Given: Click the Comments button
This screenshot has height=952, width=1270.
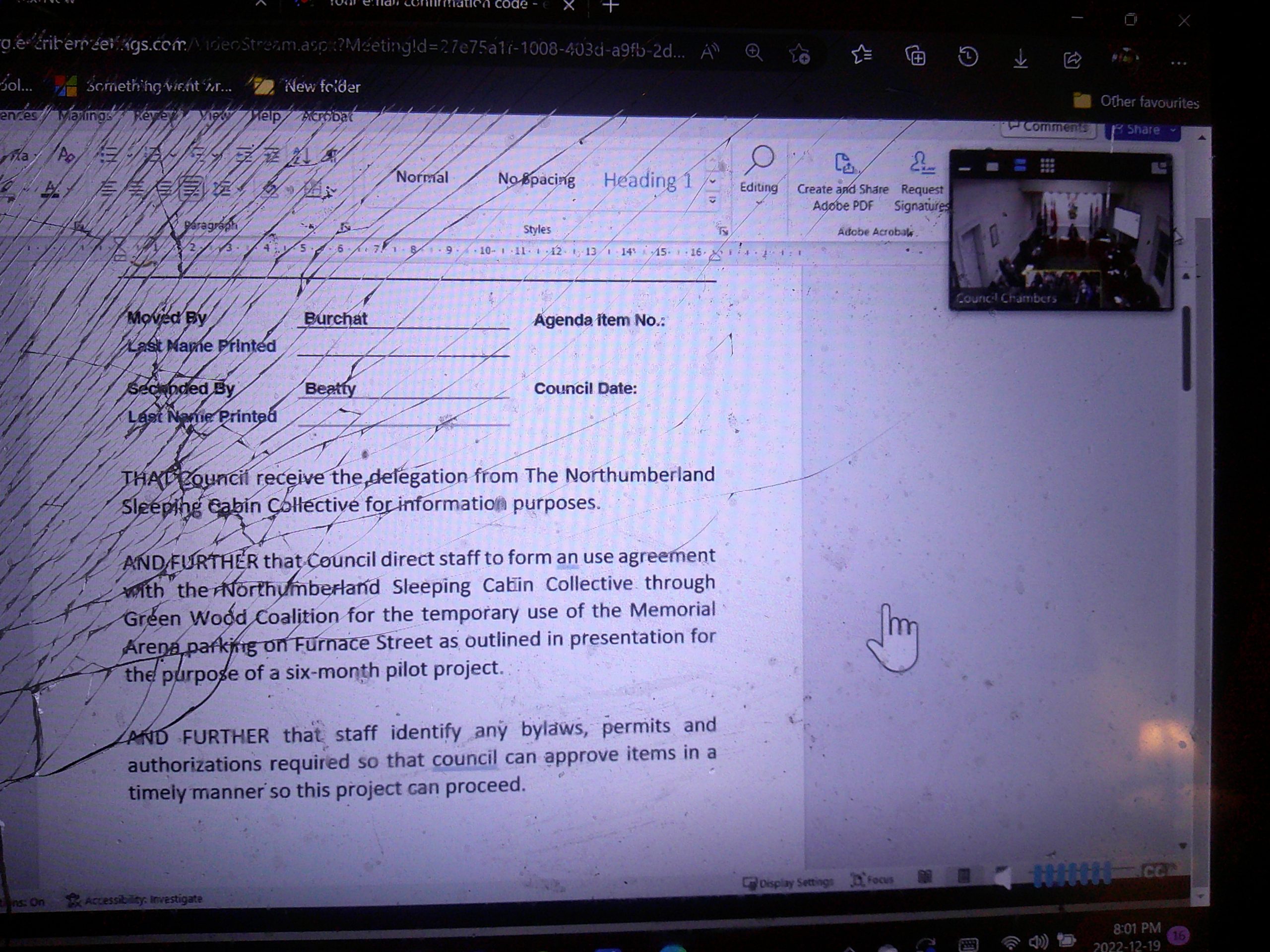Looking at the screenshot, I should [x=1048, y=127].
